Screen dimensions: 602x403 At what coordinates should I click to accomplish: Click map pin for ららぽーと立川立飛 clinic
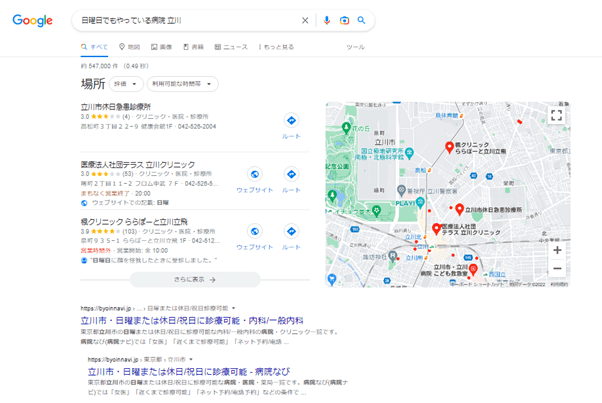[449, 147]
